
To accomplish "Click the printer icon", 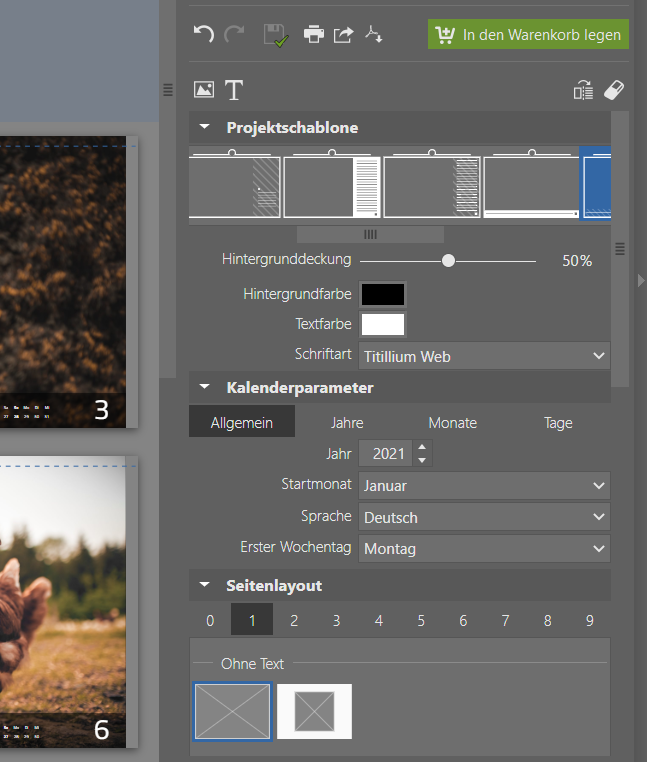I will [x=314, y=35].
